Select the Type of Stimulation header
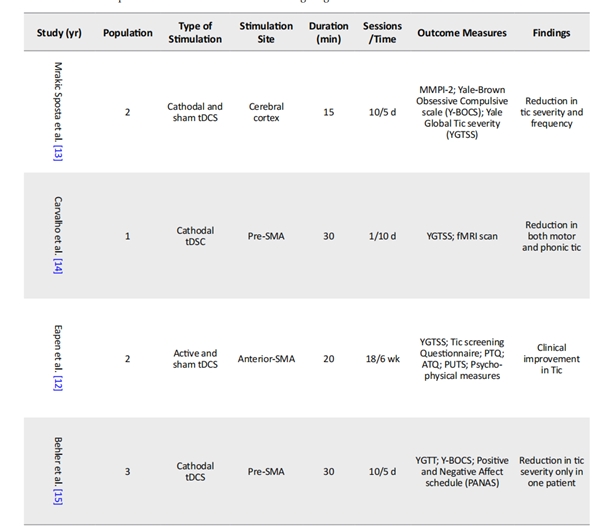Viewport: 600px width, 527px height. (196, 32)
